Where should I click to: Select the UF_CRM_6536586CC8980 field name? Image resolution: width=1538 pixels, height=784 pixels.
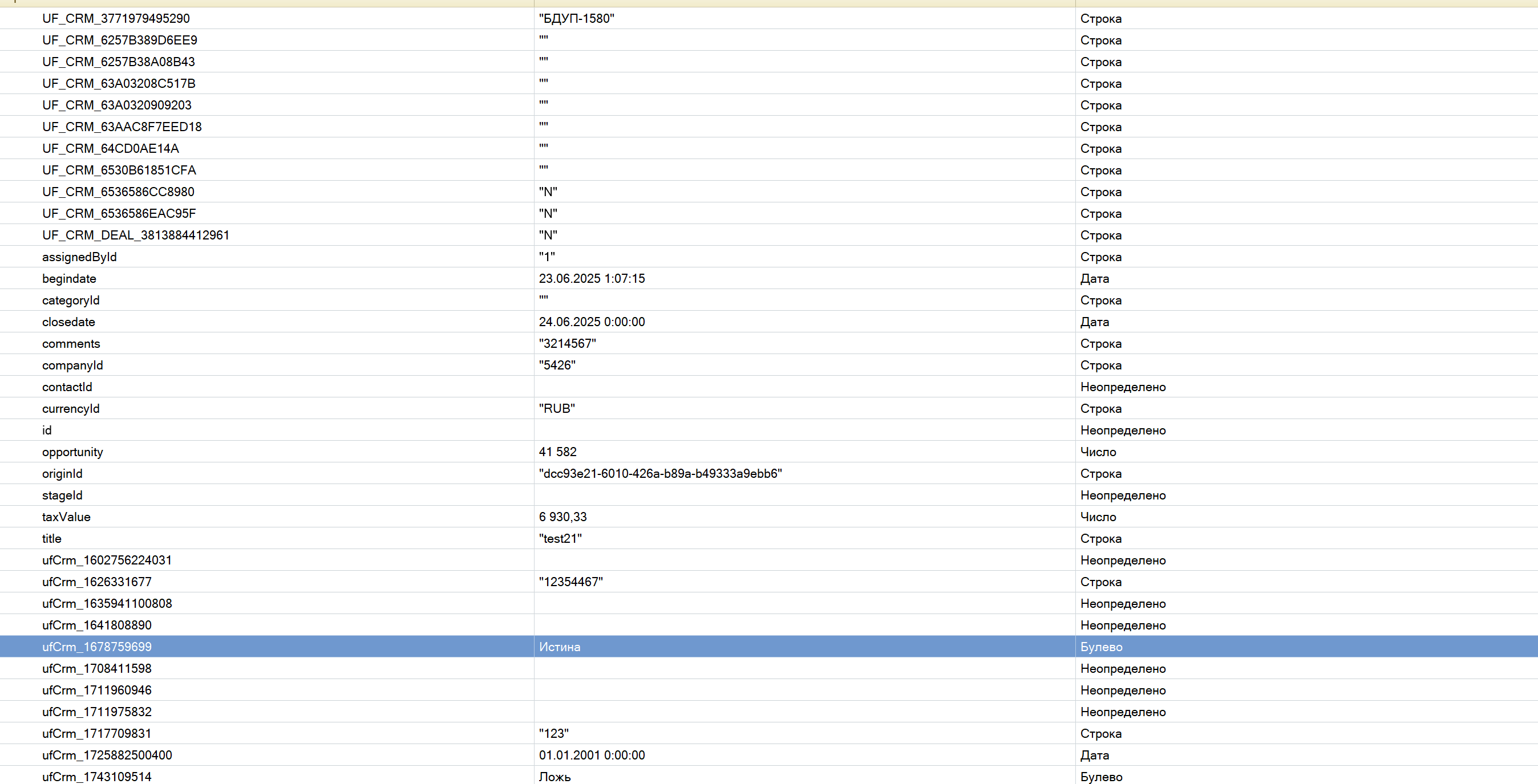pyautogui.click(x=118, y=192)
